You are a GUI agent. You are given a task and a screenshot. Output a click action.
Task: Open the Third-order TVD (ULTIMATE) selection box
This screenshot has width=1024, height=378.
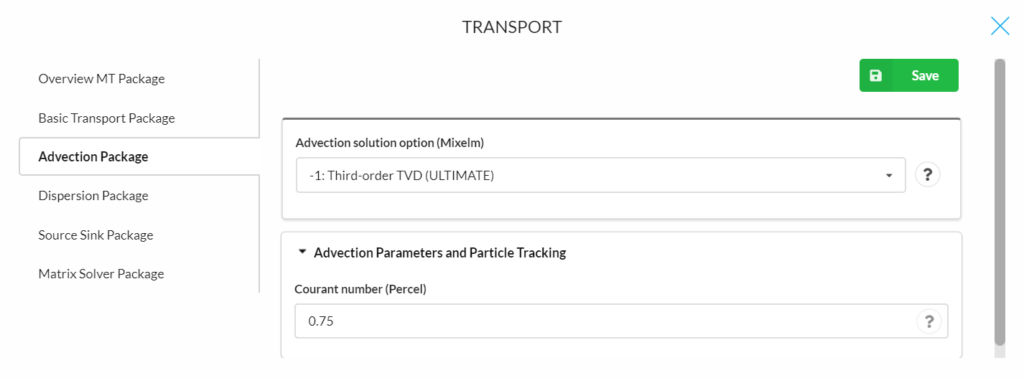coord(601,175)
